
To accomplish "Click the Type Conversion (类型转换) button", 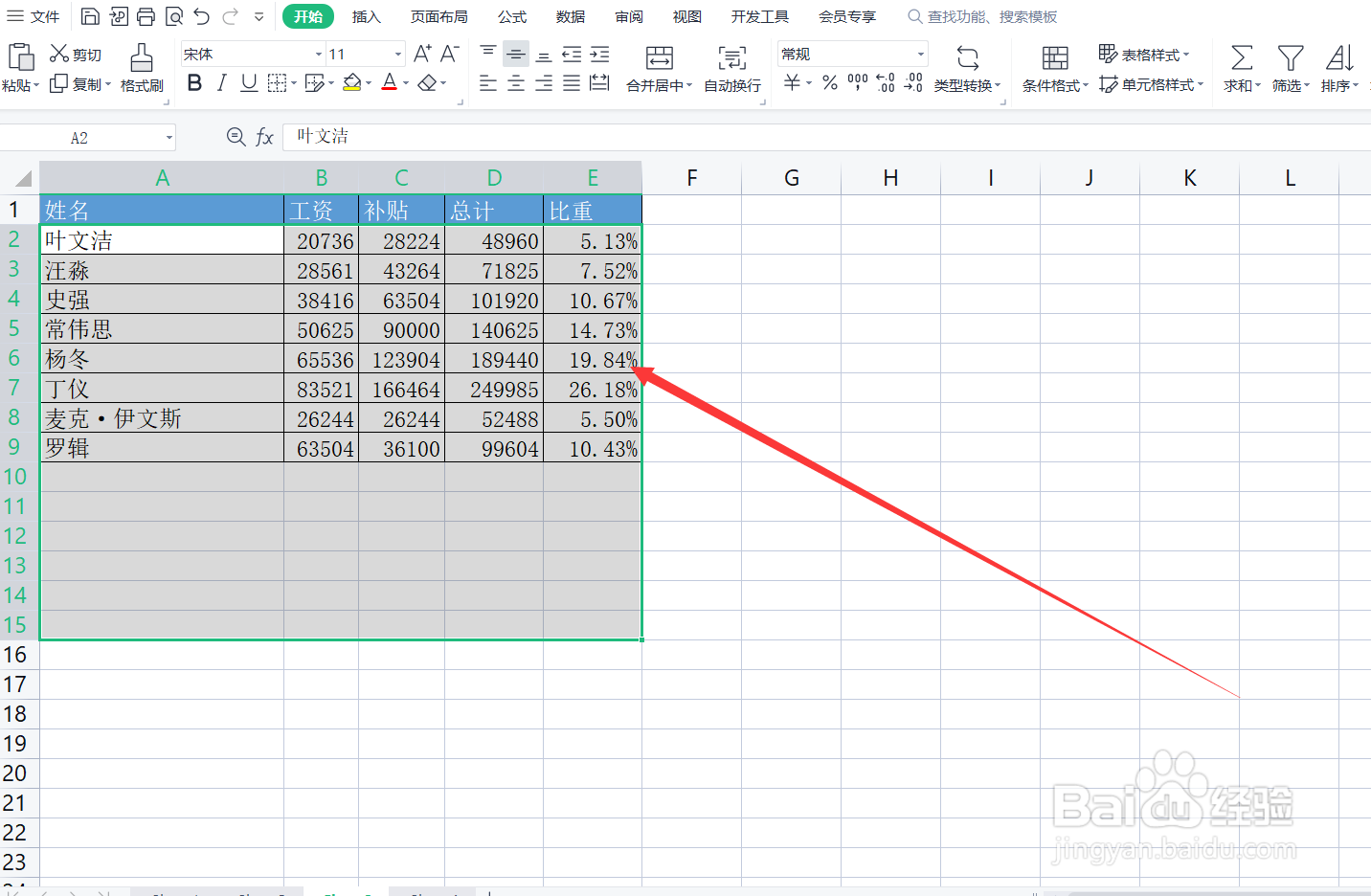I will tap(968, 69).
